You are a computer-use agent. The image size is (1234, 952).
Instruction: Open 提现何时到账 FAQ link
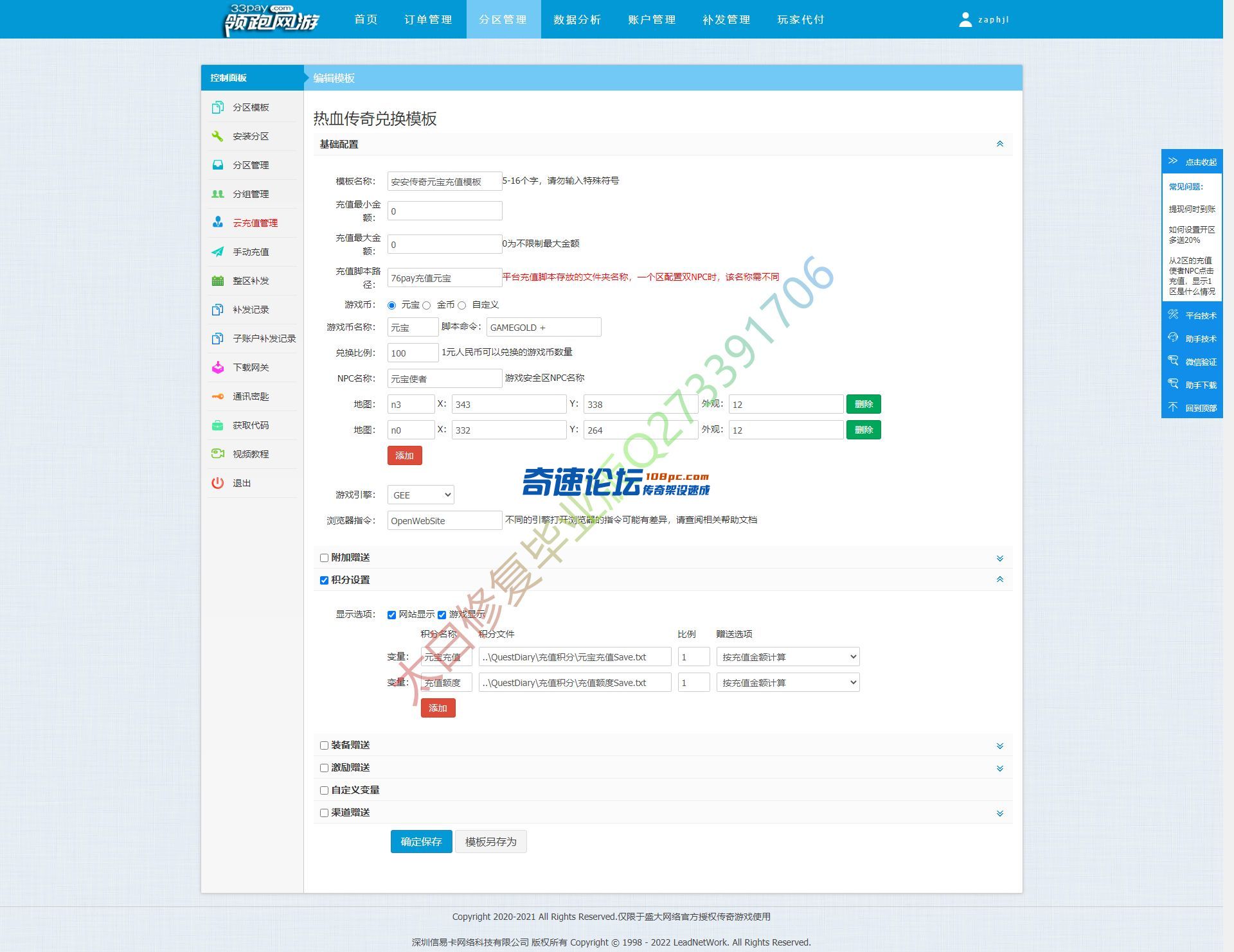point(1192,209)
